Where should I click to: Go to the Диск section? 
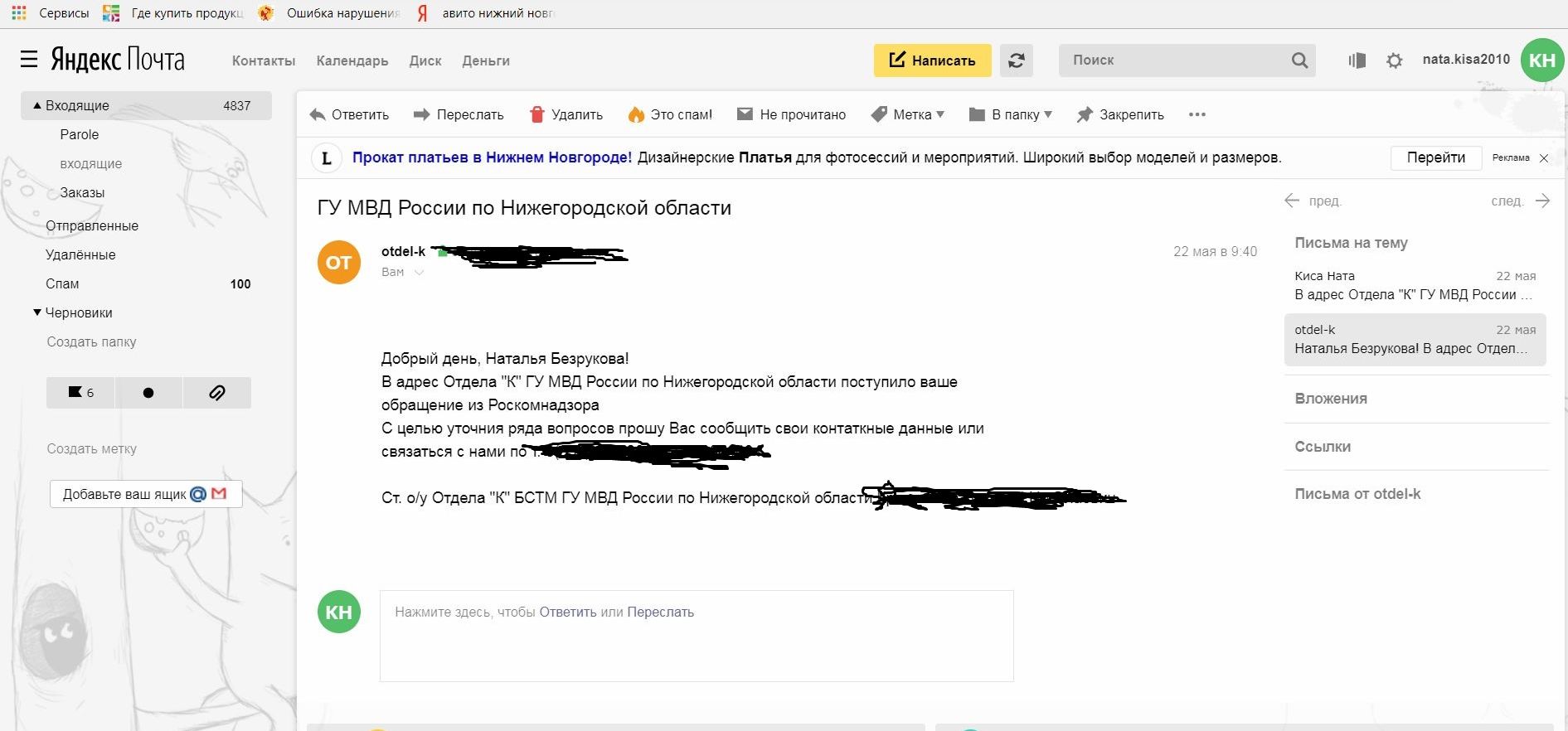click(x=425, y=61)
